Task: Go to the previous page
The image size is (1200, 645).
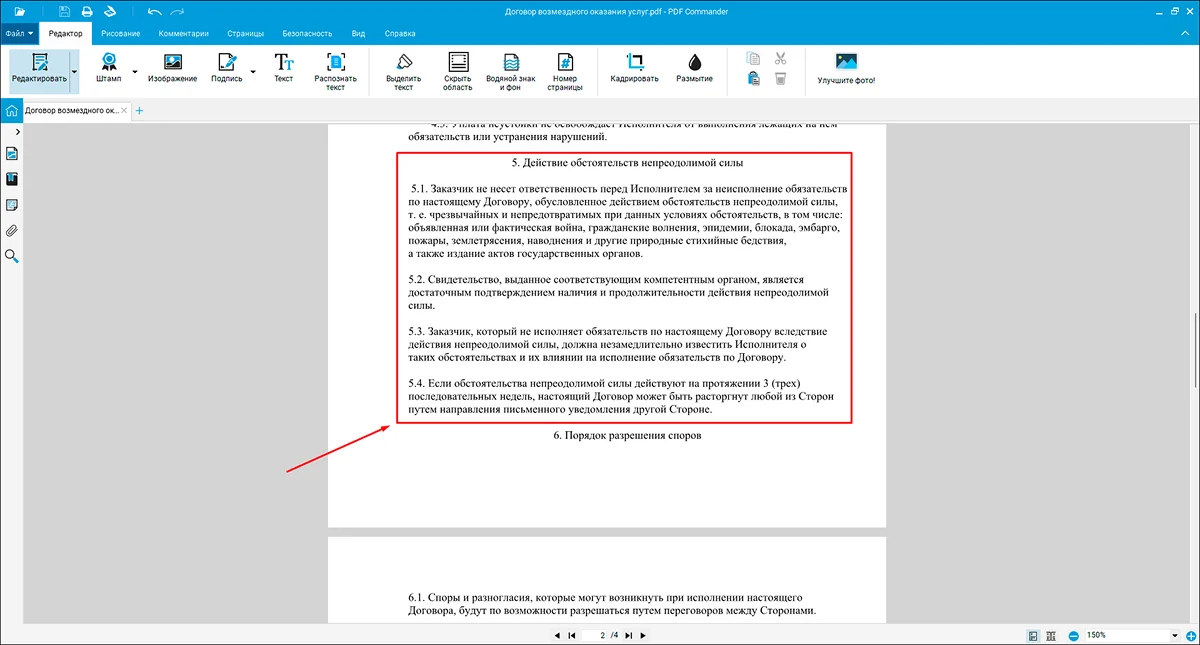Action: 557,635
